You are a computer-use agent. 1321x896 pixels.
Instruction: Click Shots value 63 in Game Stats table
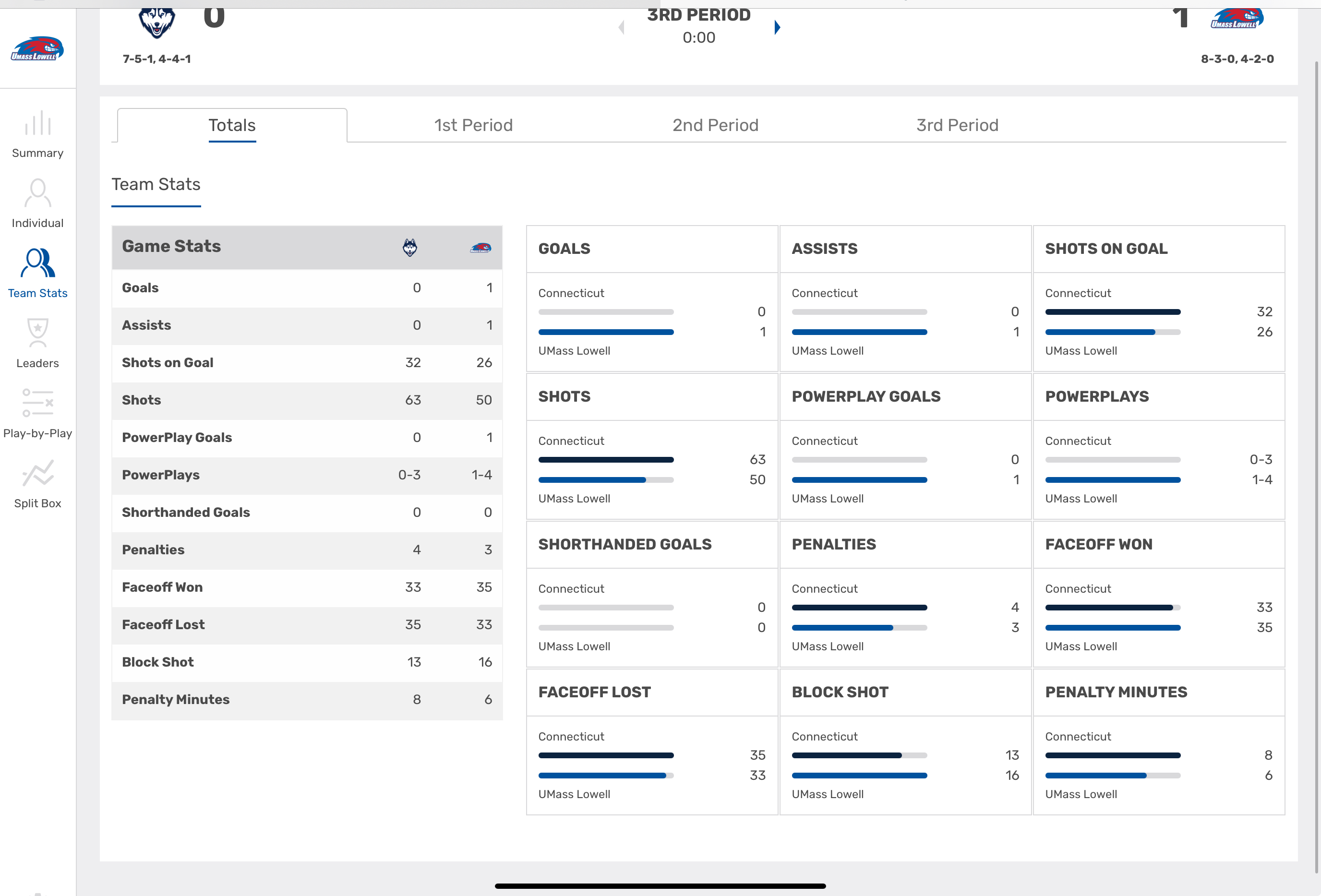click(413, 401)
